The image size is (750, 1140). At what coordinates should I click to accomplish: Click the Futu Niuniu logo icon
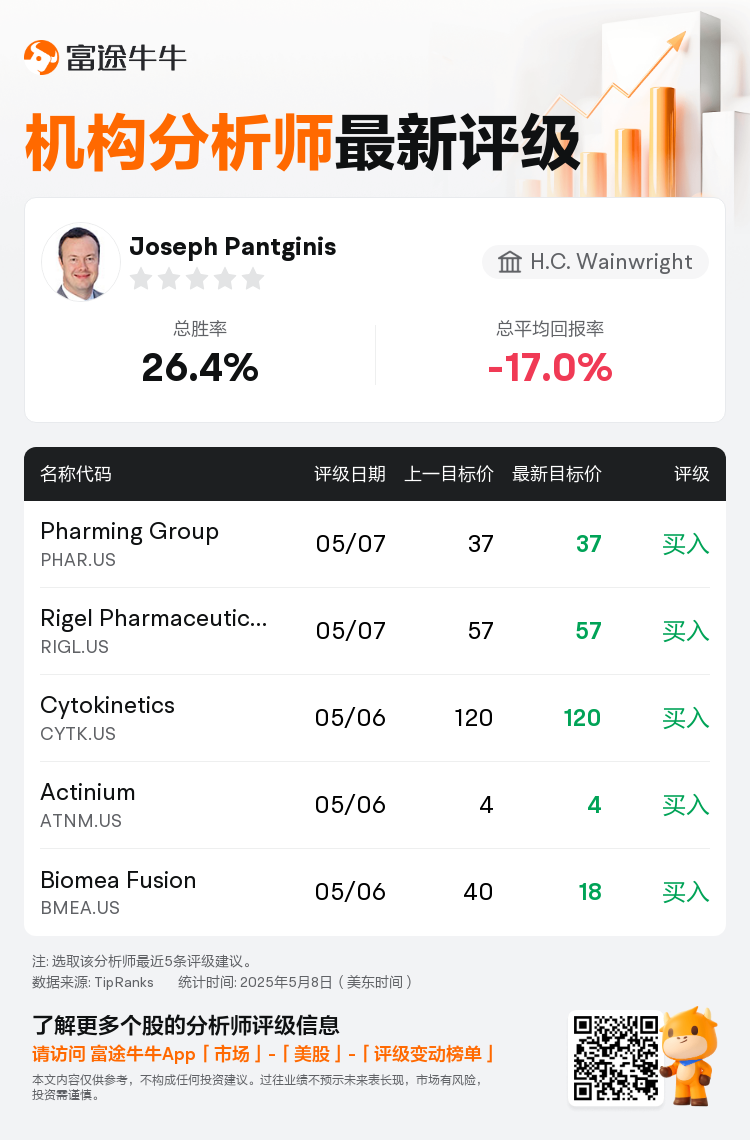[x=41, y=57]
